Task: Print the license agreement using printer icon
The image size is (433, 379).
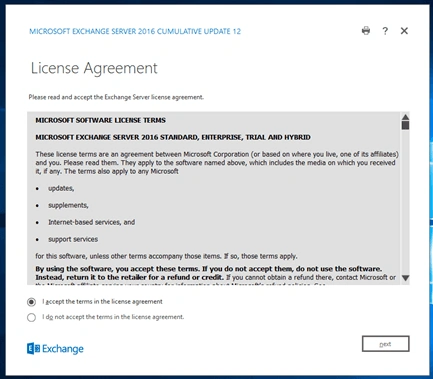Action: [366, 31]
